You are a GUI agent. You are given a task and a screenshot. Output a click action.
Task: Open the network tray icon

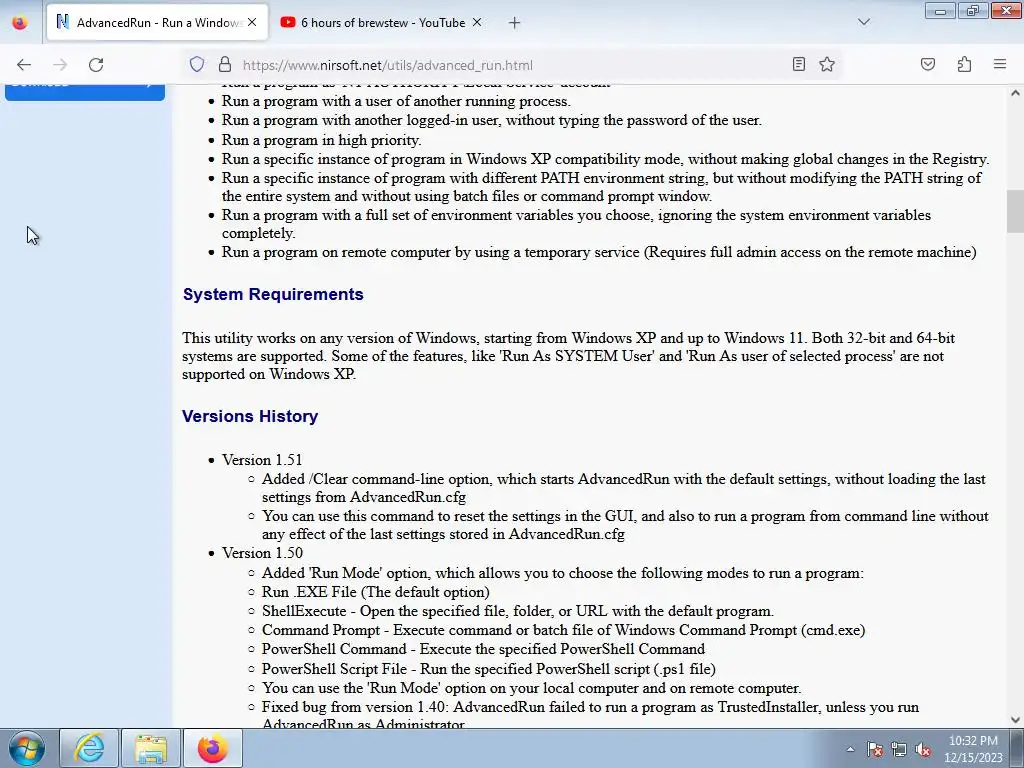point(899,750)
